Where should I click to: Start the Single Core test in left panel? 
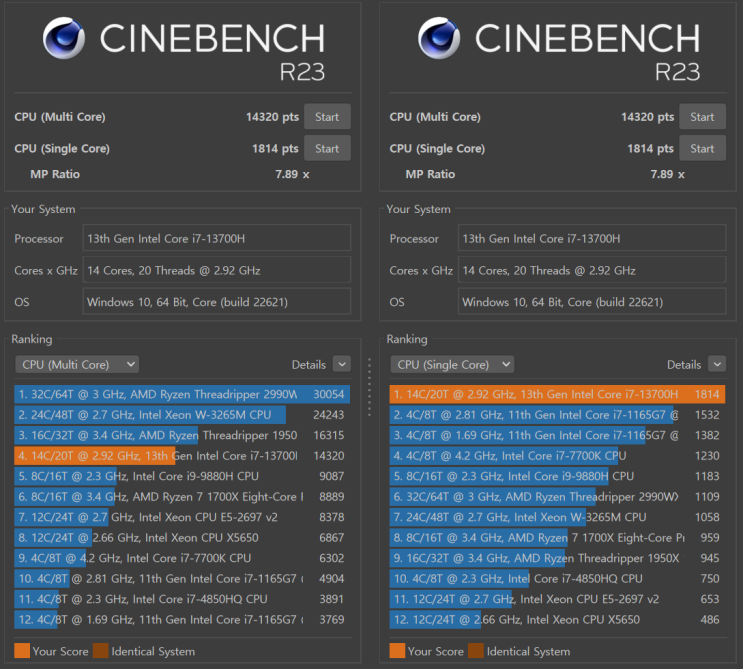(x=327, y=148)
